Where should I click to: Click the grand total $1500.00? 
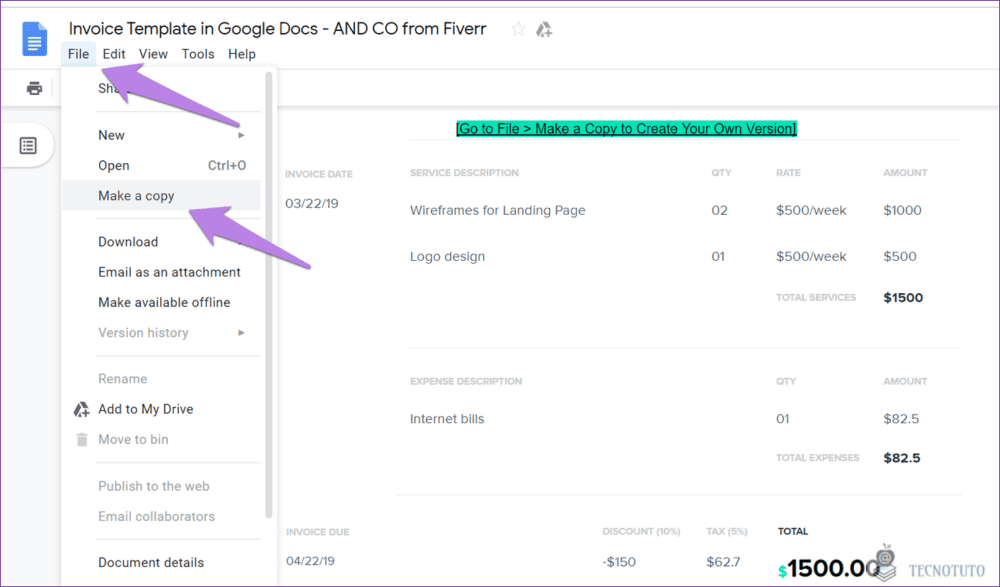pos(829,568)
